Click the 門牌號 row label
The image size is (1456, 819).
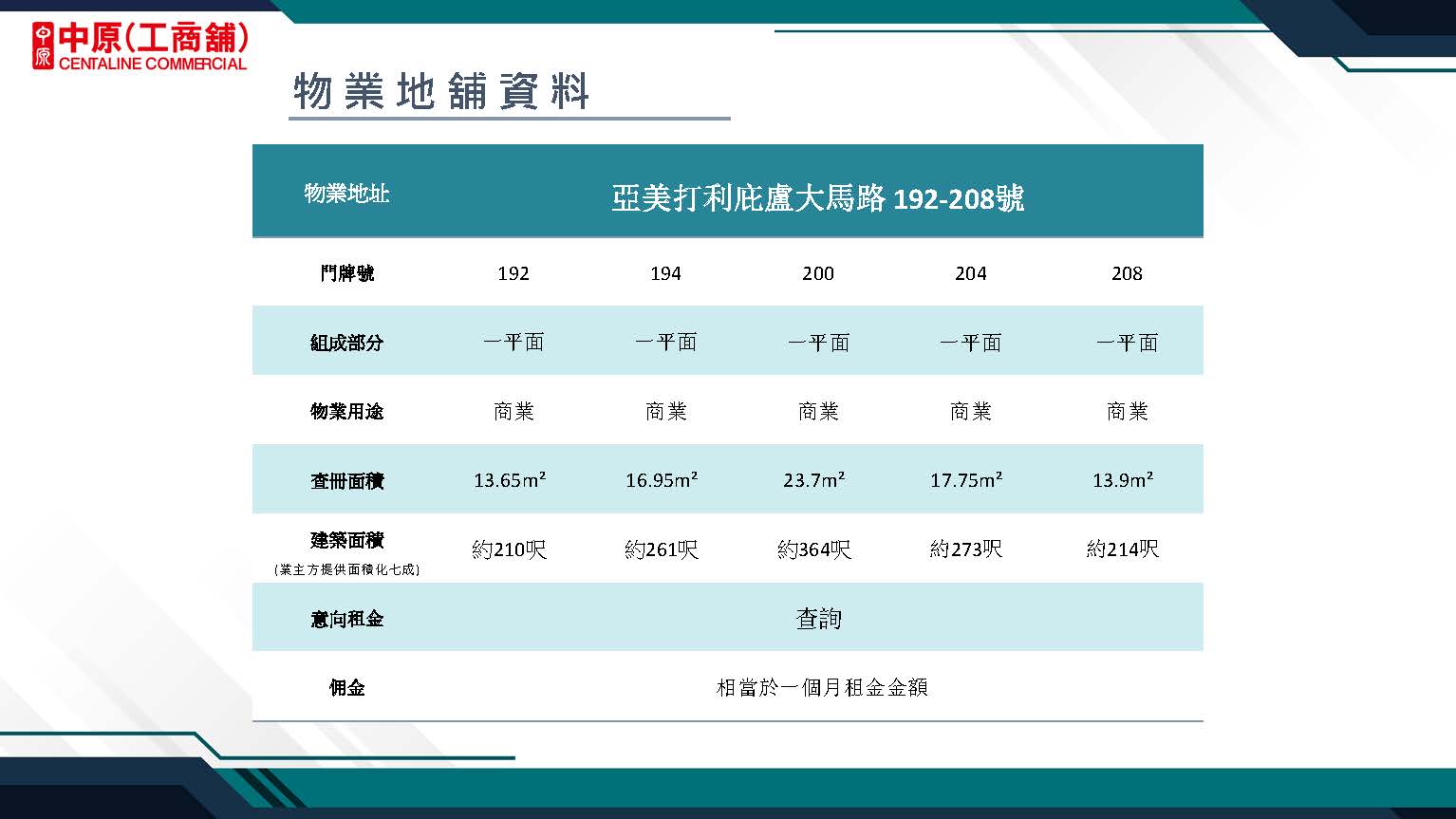pyautogui.click(x=346, y=273)
